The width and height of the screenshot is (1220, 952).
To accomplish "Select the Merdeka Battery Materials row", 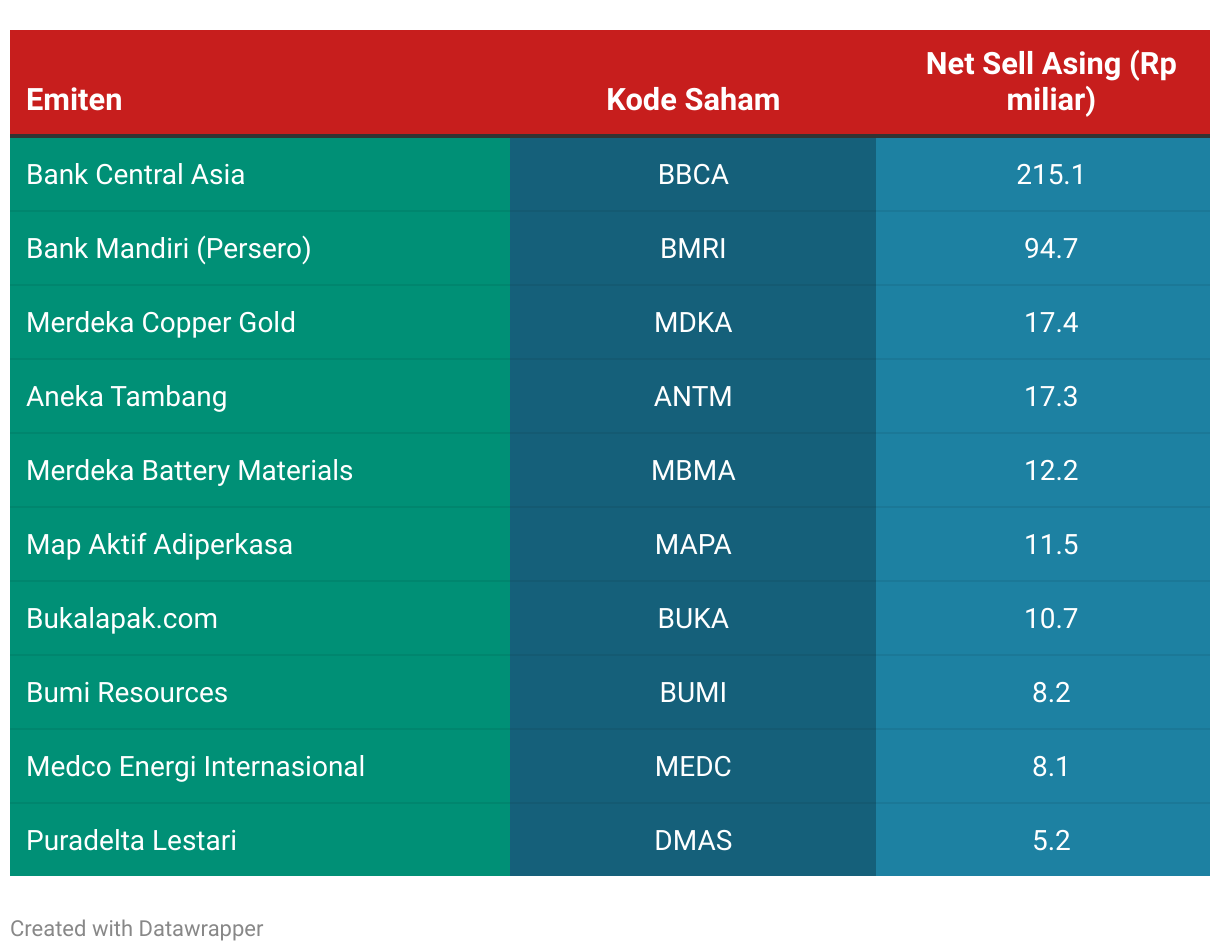I will (x=610, y=471).
